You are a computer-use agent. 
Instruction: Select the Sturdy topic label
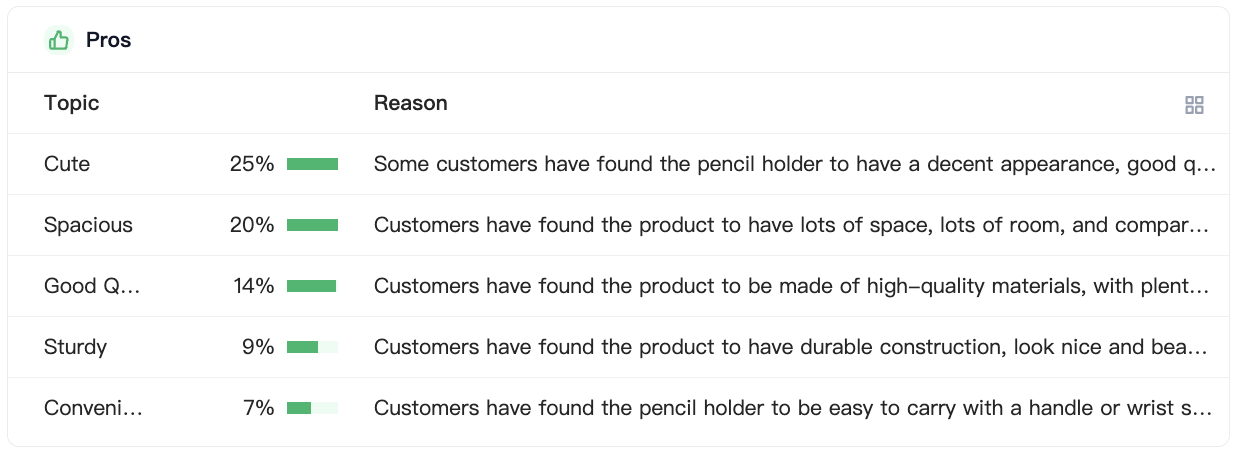click(75, 347)
